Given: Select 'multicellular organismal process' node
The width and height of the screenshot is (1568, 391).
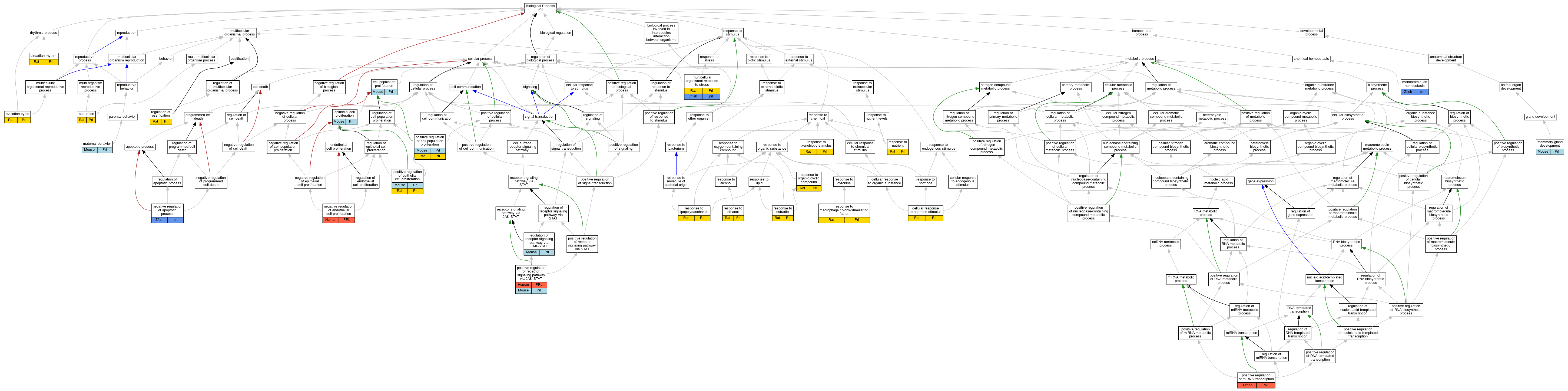Looking at the screenshot, I should 240,33.
